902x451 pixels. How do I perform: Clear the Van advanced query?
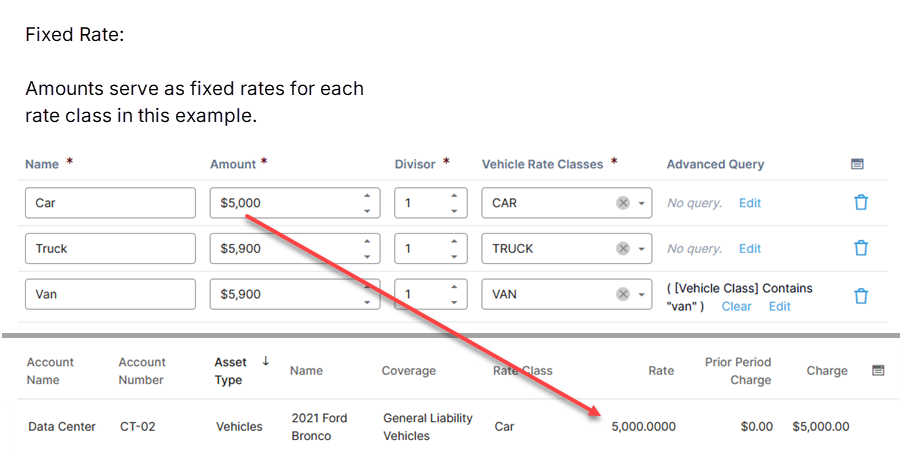(736, 306)
